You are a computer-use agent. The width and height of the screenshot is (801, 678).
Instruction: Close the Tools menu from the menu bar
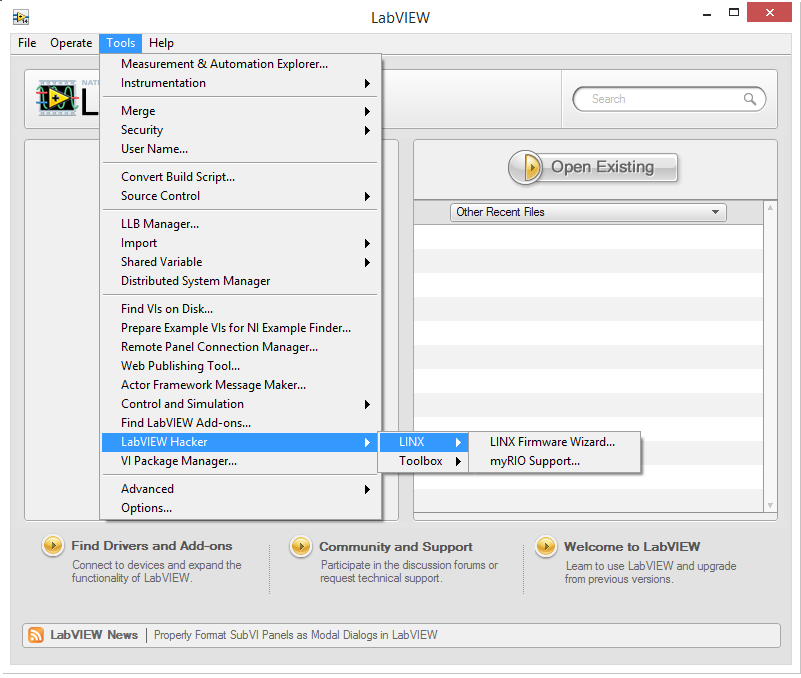click(x=121, y=43)
